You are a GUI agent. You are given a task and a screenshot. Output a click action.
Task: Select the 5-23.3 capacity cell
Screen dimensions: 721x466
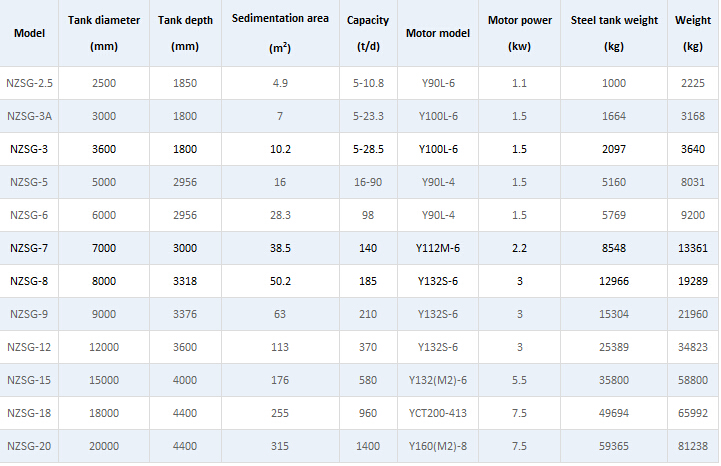[368, 116]
